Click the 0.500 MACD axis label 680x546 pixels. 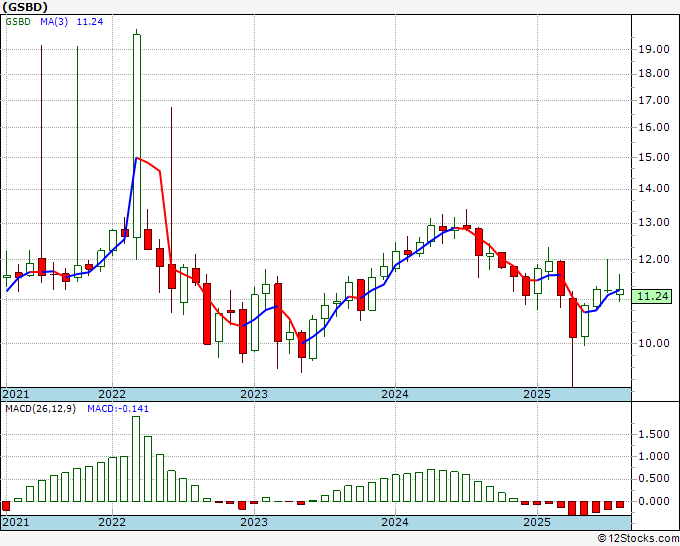(654, 478)
